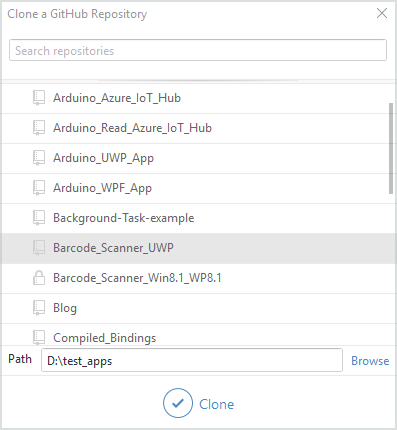Select the Blog repository name

point(65,308)
